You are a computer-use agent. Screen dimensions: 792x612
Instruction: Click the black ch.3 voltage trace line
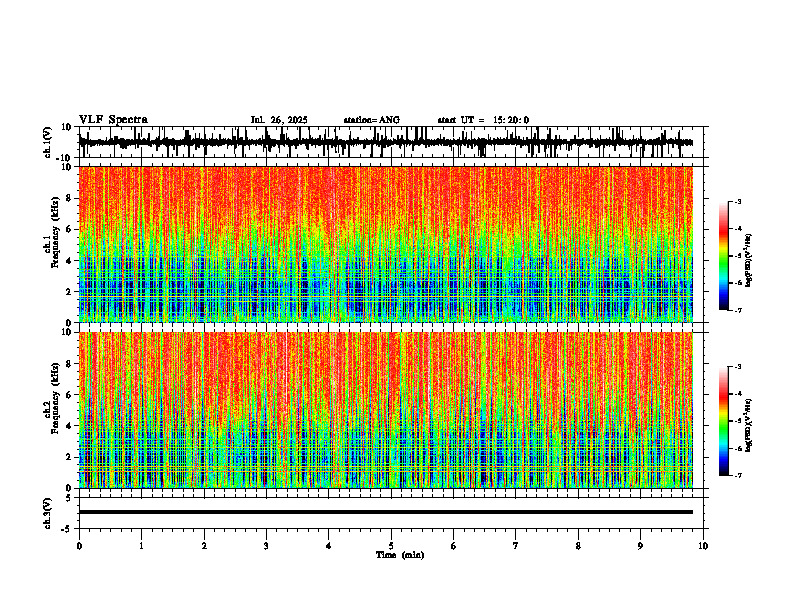click(x=385, y=512)
